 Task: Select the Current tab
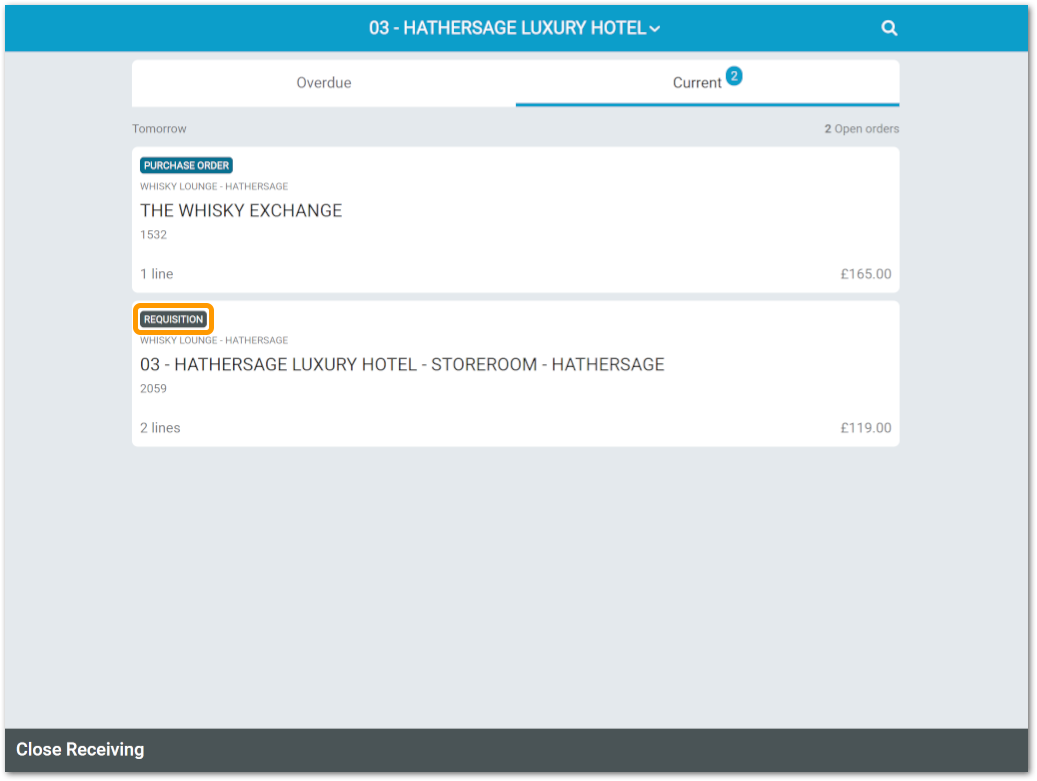[x=697, y=83]
